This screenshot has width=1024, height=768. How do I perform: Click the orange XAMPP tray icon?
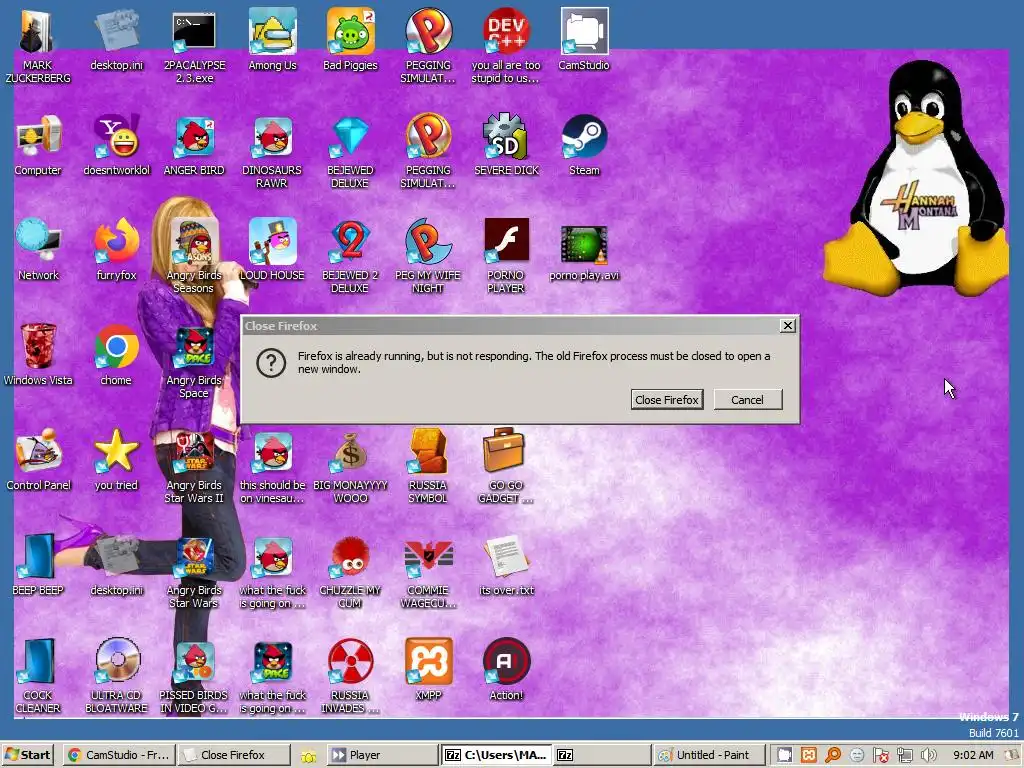pos(808,756)
